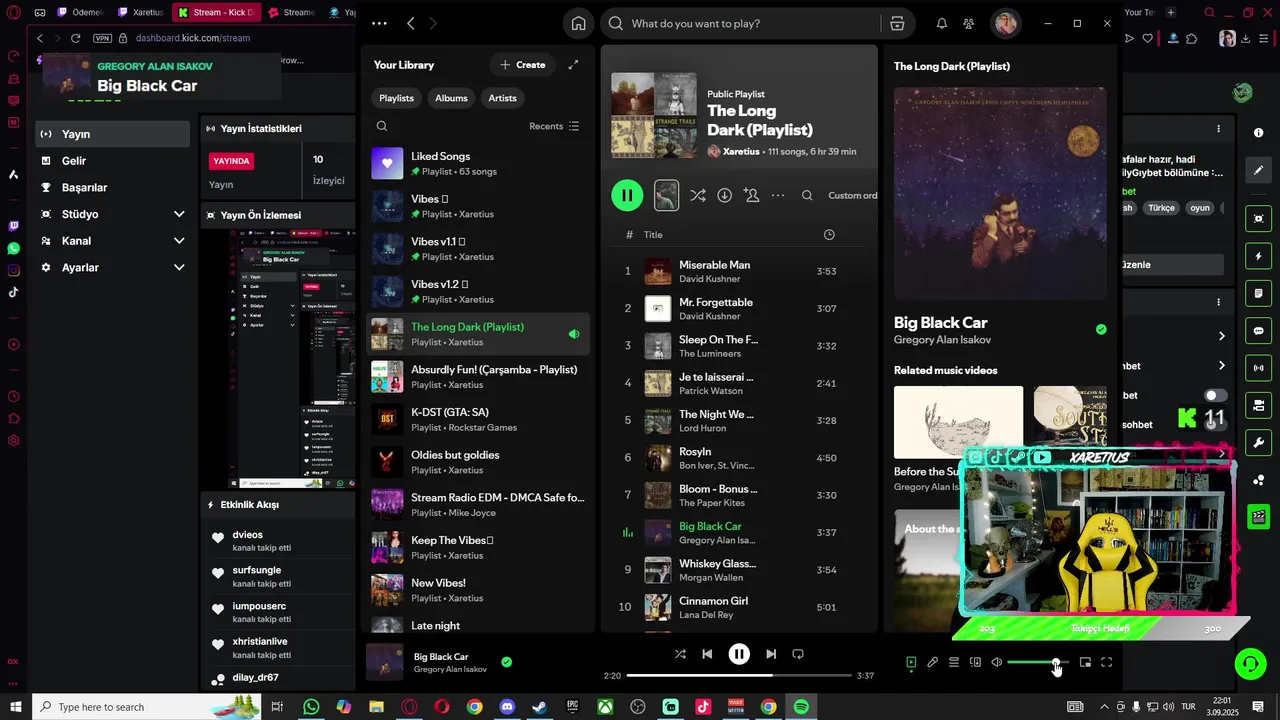Toggle the Kick chat switch
1280x720 pixels.
pos(1216,395)
